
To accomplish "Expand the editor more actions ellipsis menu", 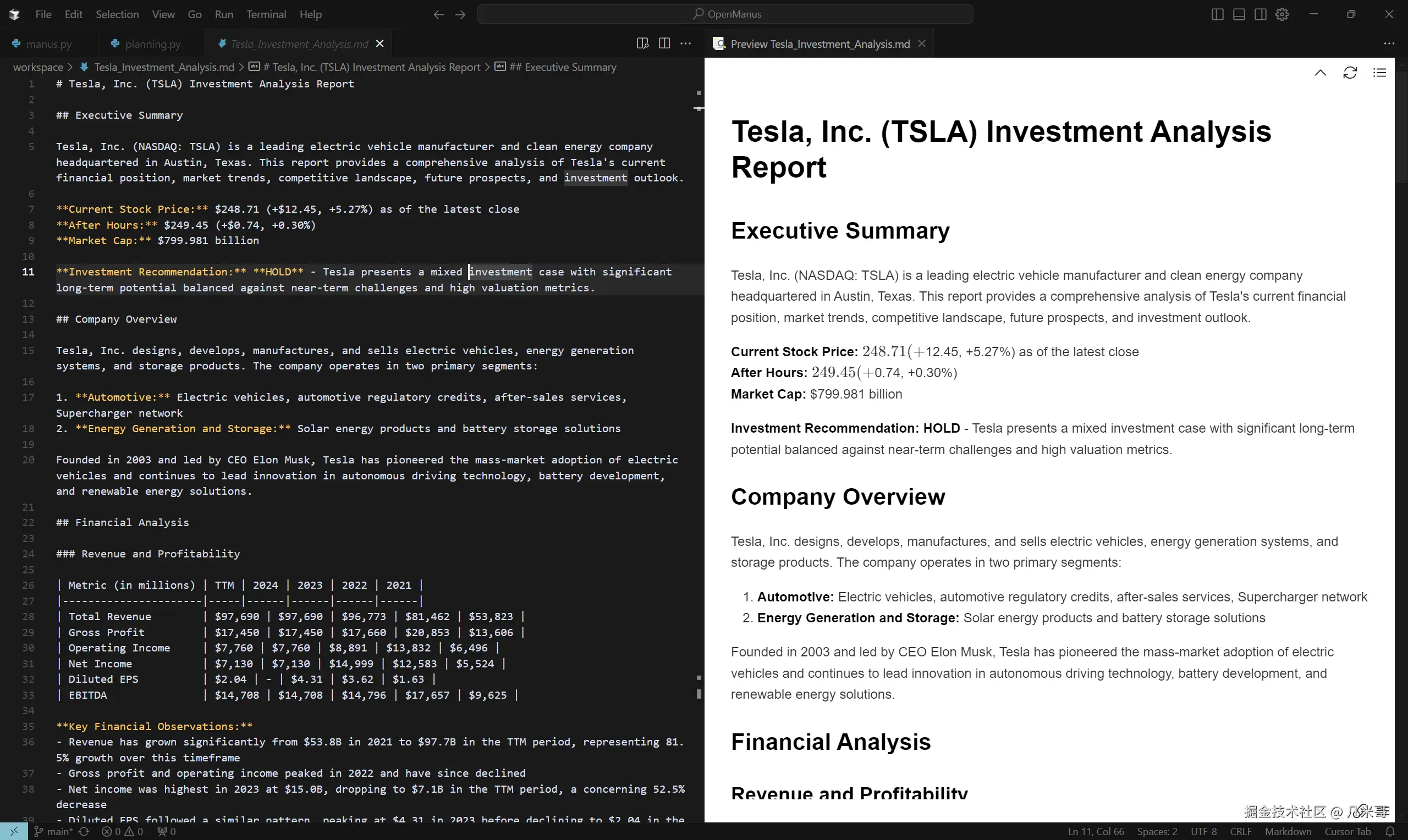I will [686, 43].
